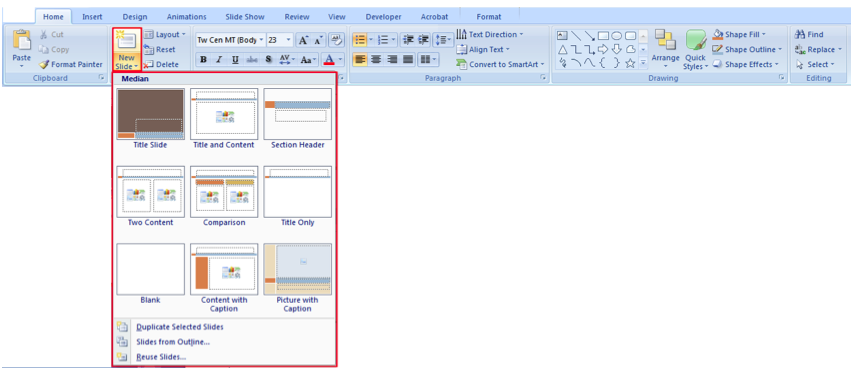852x368 pixels.
Task: Toggle Italic formatting
Action: [x=219, y=59]
